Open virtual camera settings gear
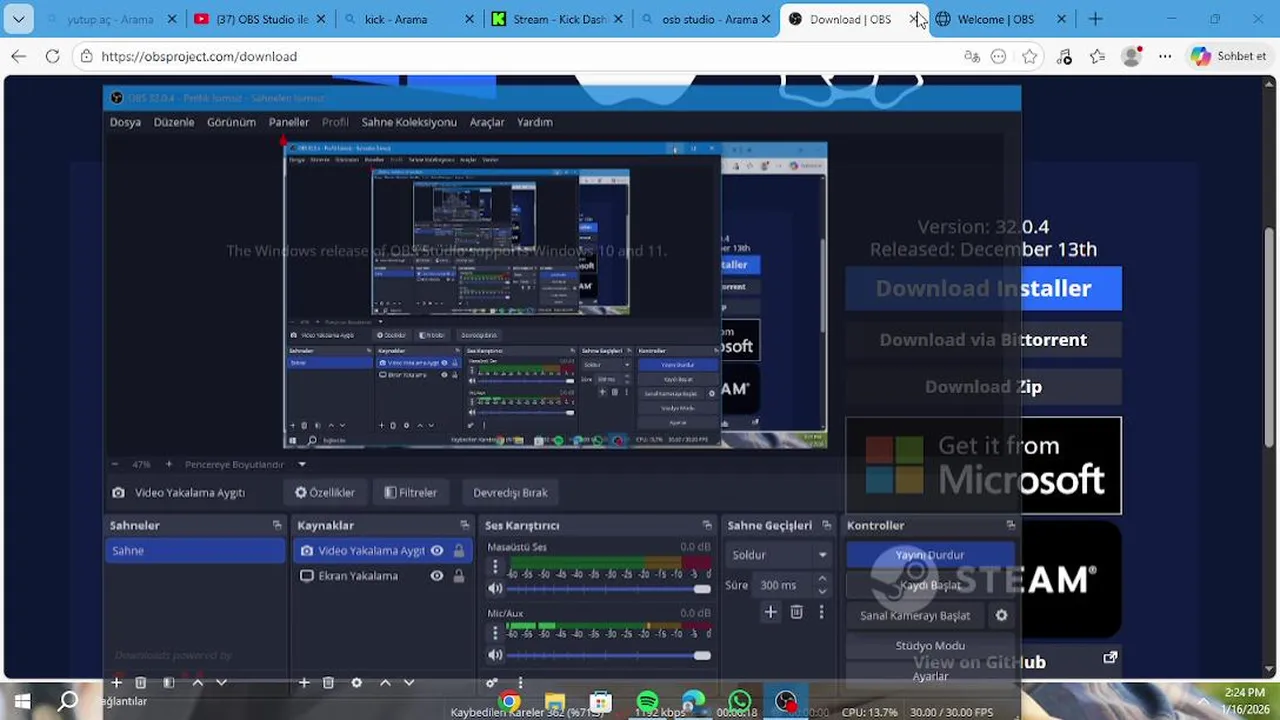This screenshot has width=1280, height=720. pos(1001,615)
